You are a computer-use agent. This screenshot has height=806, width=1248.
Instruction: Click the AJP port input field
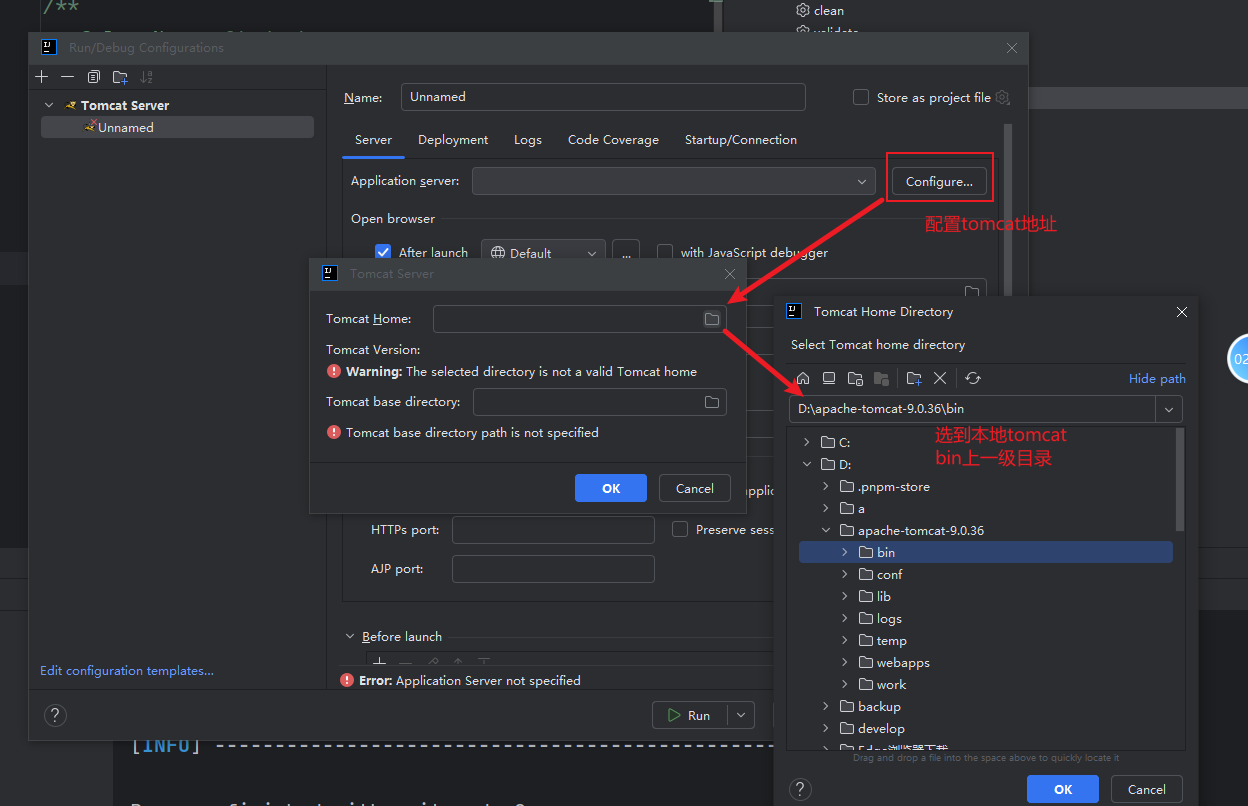(x=553, y=569)
